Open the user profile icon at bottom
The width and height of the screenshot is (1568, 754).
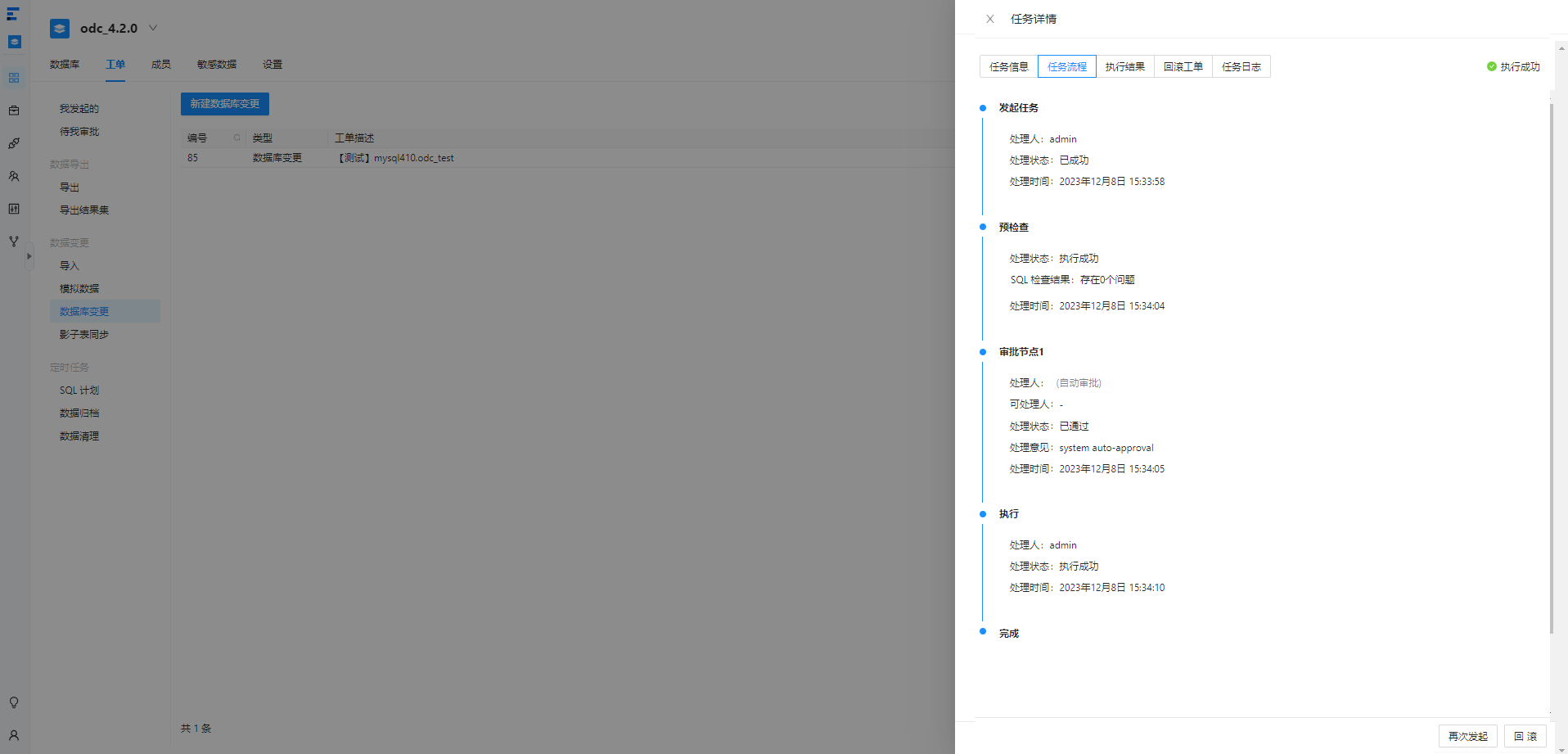[x=14, y=735]
